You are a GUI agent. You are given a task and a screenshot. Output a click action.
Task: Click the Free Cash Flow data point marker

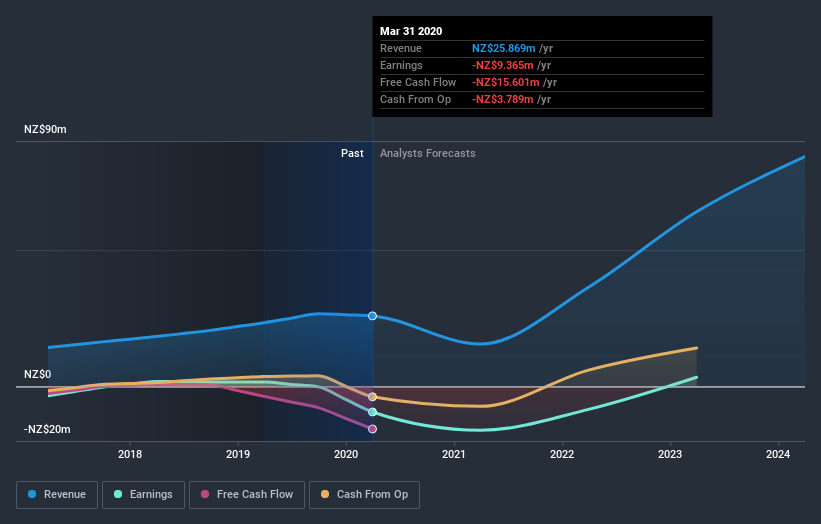coord(372,429)
